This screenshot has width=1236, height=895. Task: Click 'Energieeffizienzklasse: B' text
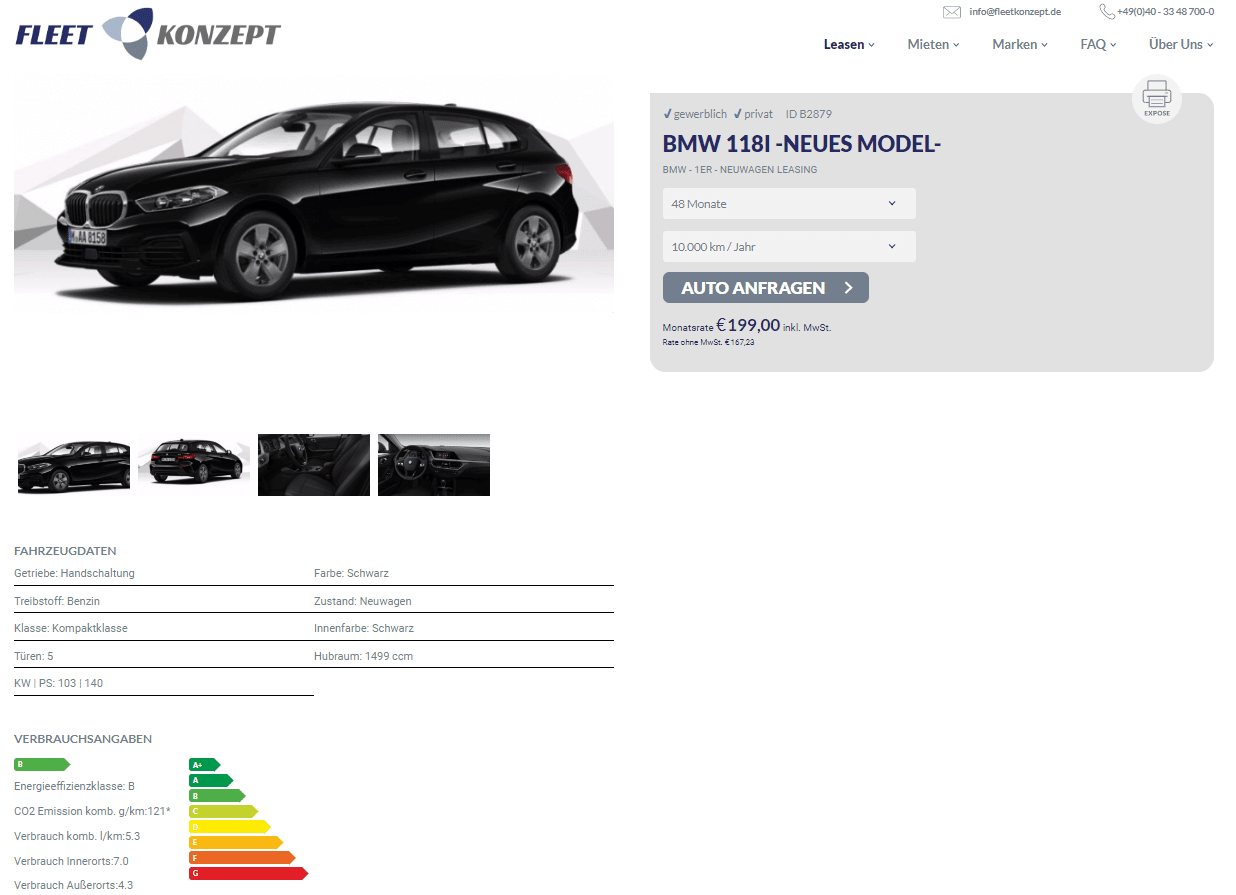(x=74, y=786)
